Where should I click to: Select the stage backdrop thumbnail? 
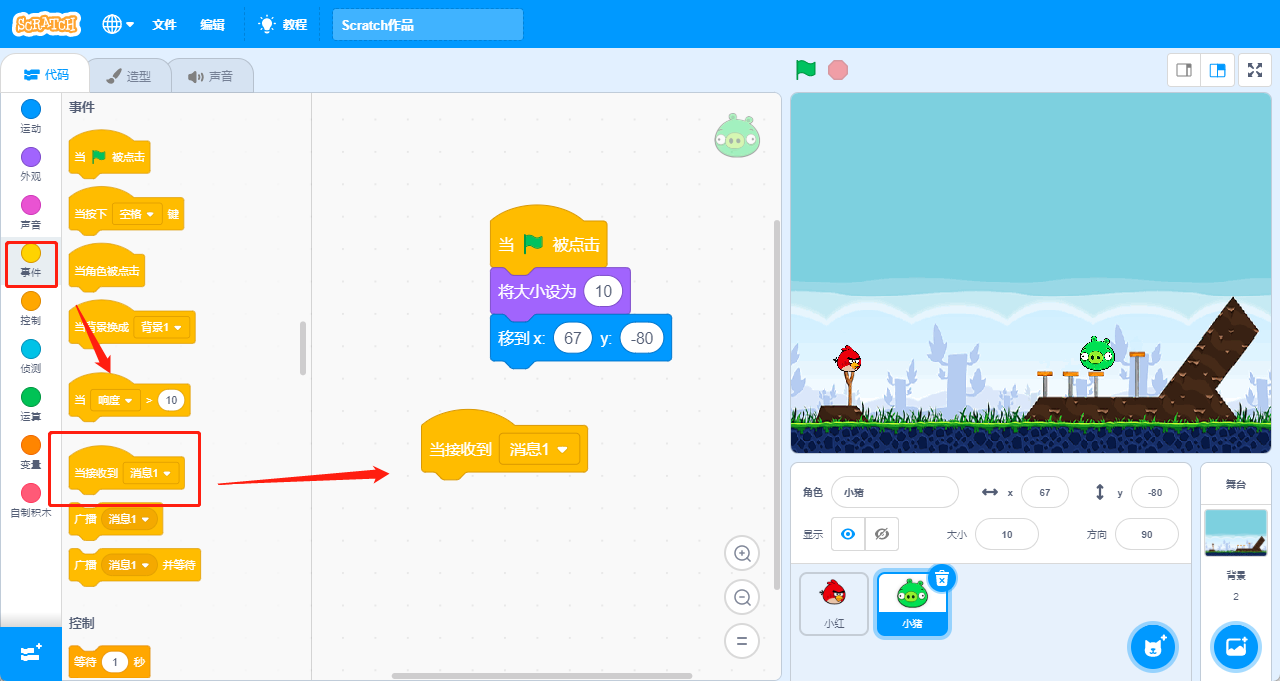[x=1236, y=532]
